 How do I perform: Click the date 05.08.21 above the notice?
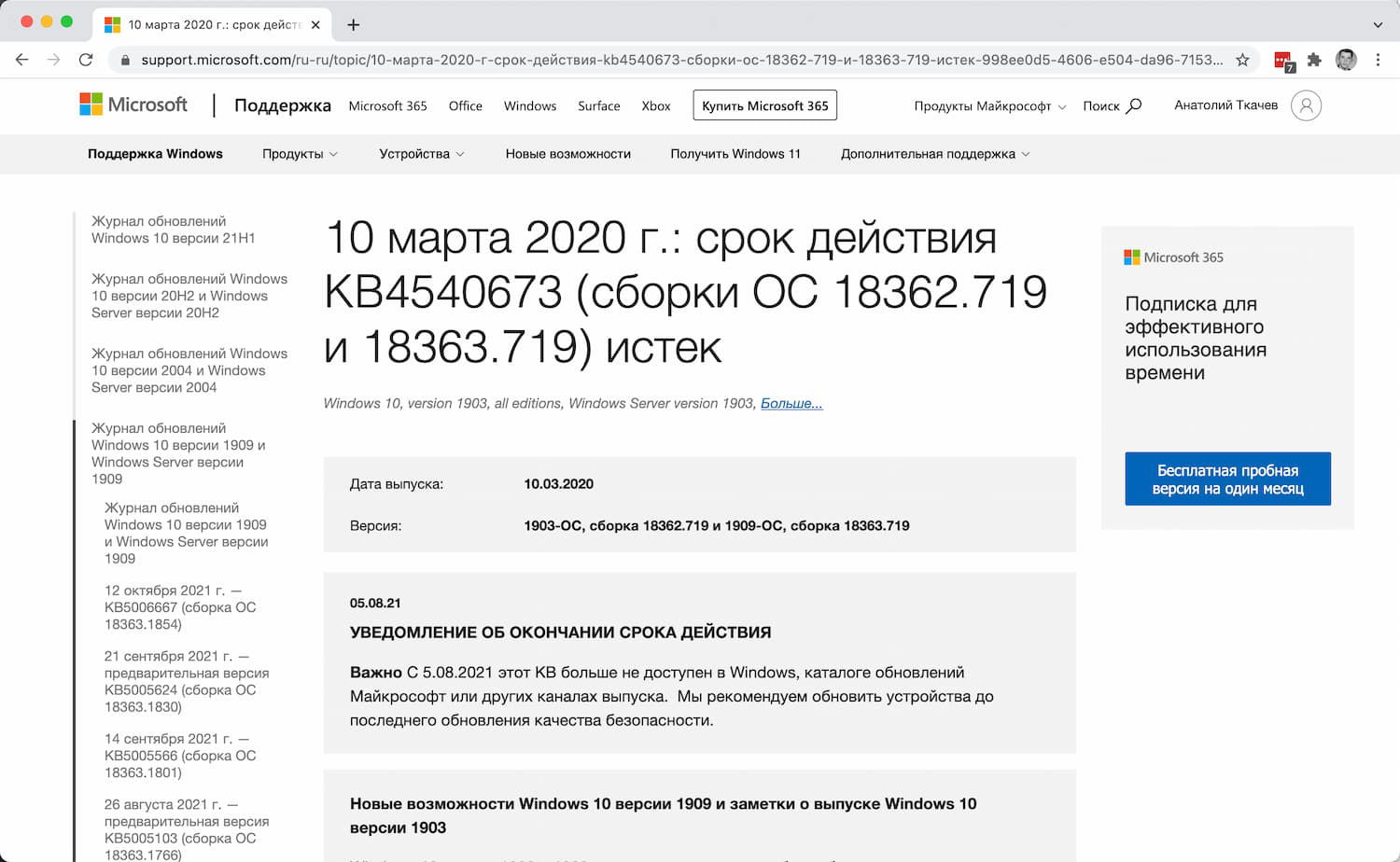pos(375,604)
